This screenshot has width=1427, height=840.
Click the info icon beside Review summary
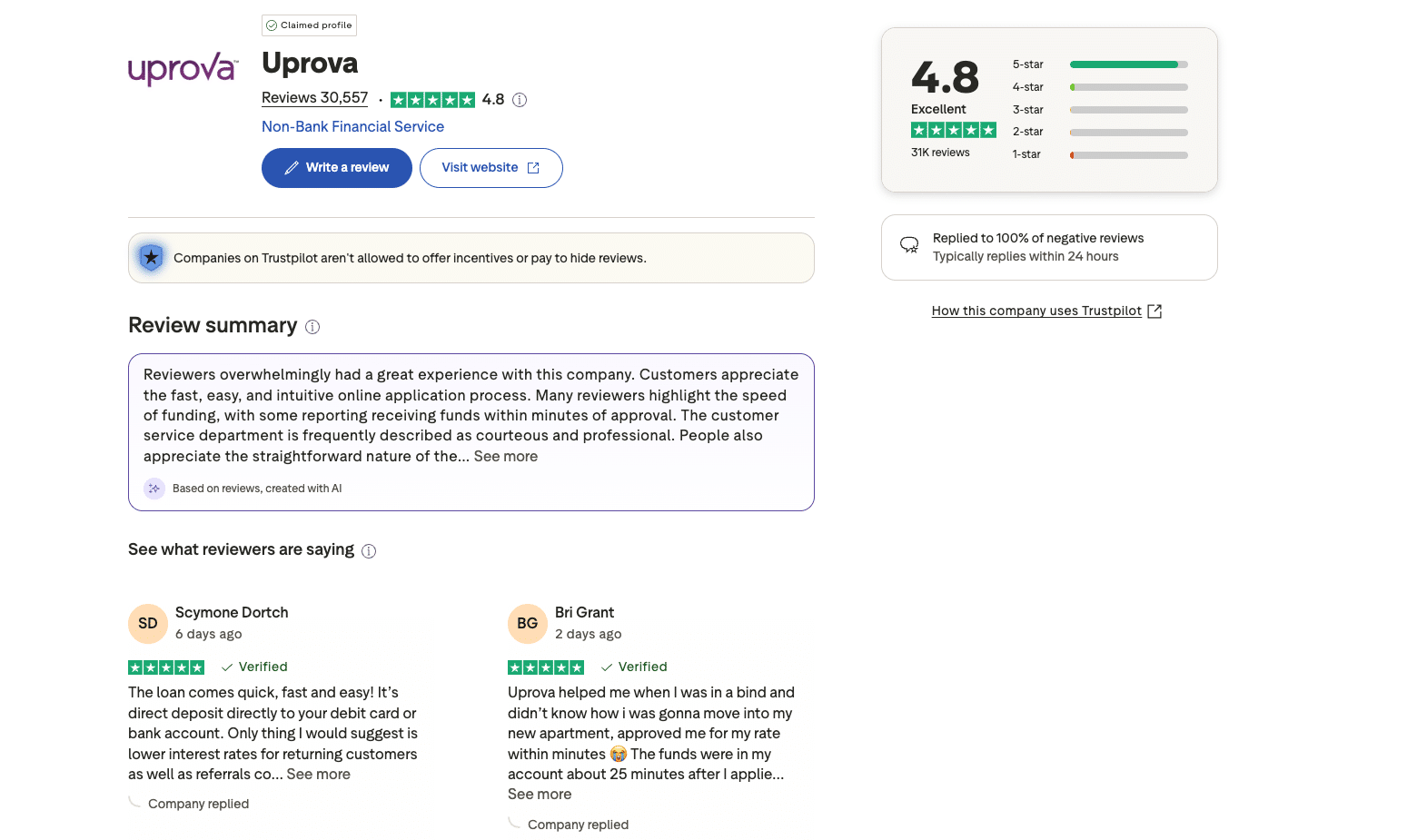coord(312,327)
